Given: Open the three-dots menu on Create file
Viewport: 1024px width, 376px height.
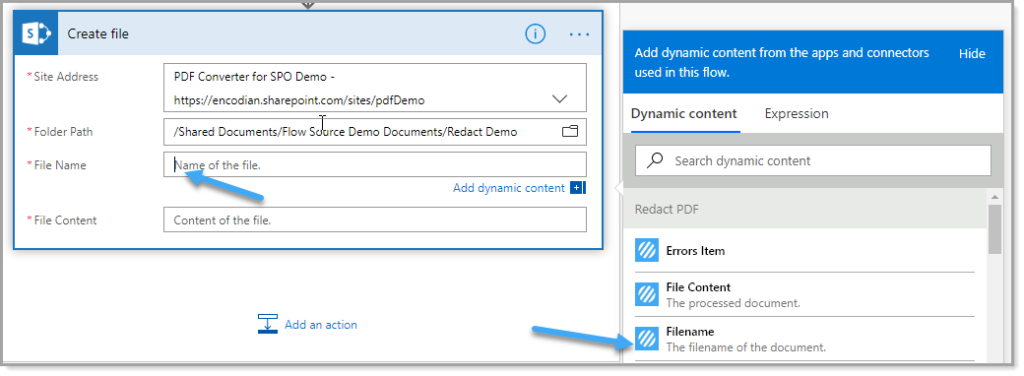Looking at the screenshot, I should [x=579, y=35].
